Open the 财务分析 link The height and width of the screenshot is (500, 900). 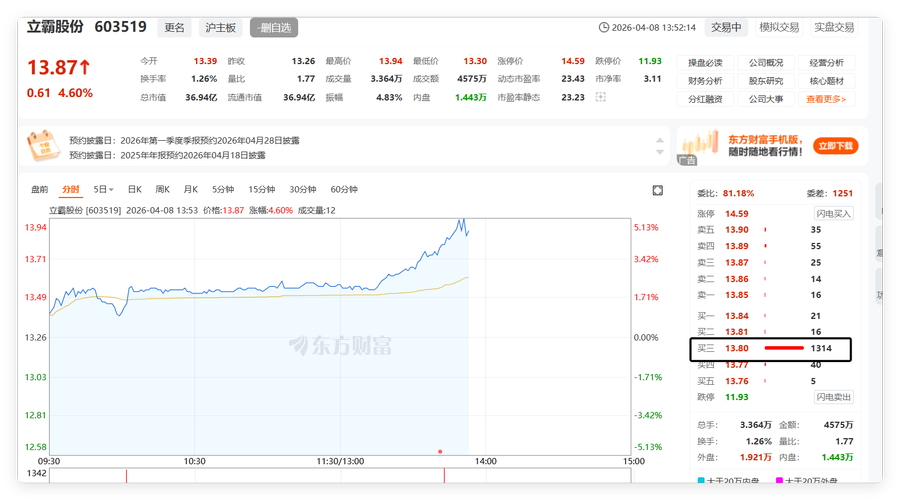coord(705,81)
